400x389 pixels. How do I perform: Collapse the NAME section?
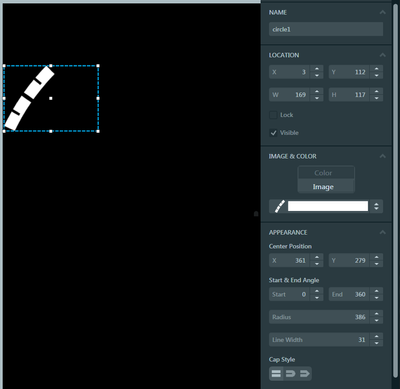pos(382,12)
